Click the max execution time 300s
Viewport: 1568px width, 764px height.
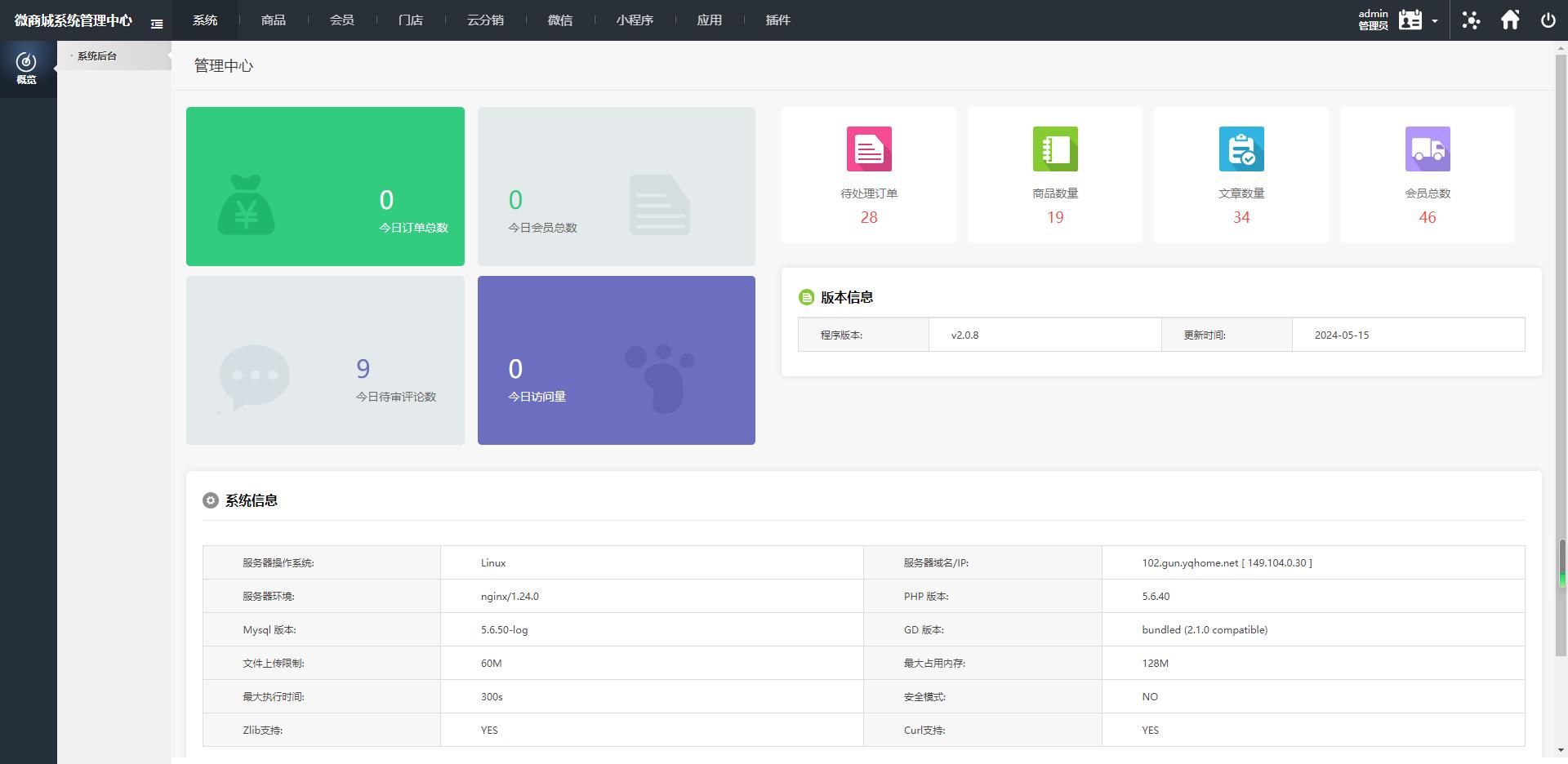(x=492, y=697)
